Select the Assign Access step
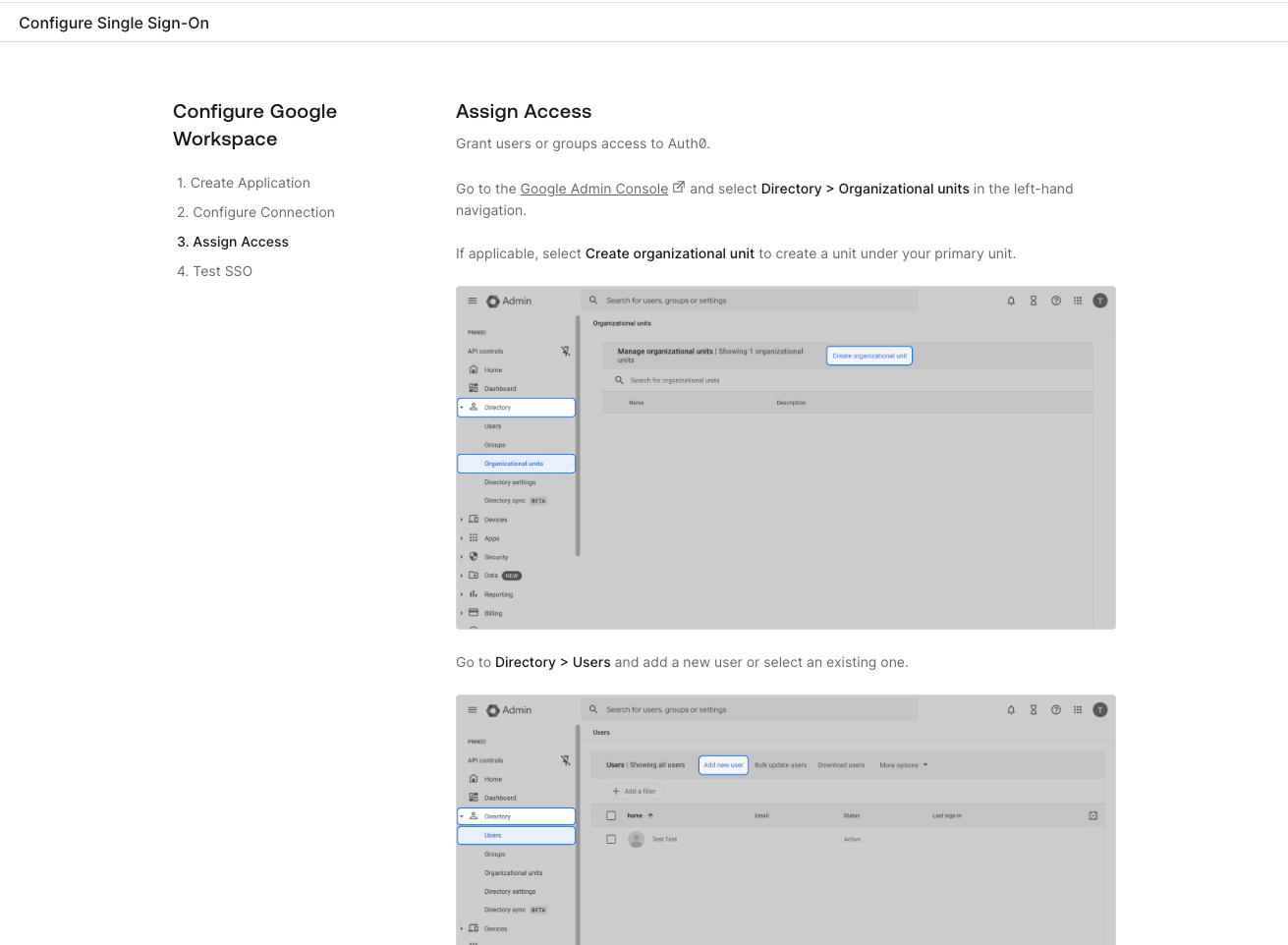Image resolution: width=1288 pixels, height=945 pixels. click(x=233, y=242)
